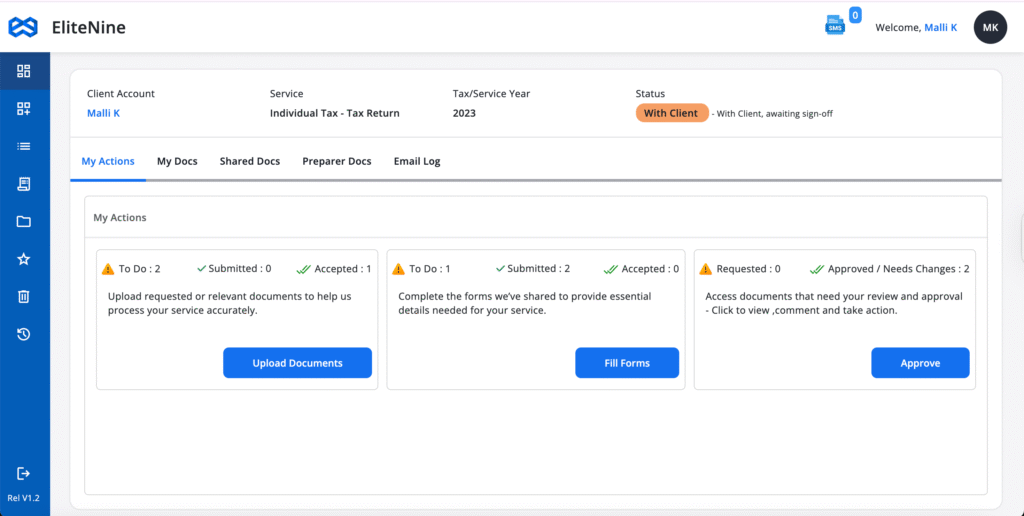
Task: Click the logout icon at sidebar bottom
Action: coord(24,473)
